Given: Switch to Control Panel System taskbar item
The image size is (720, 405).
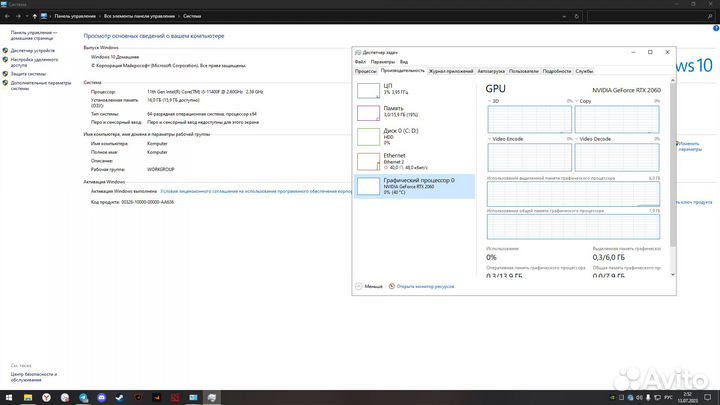Looking at the screenshot, I should click(193, 398).
